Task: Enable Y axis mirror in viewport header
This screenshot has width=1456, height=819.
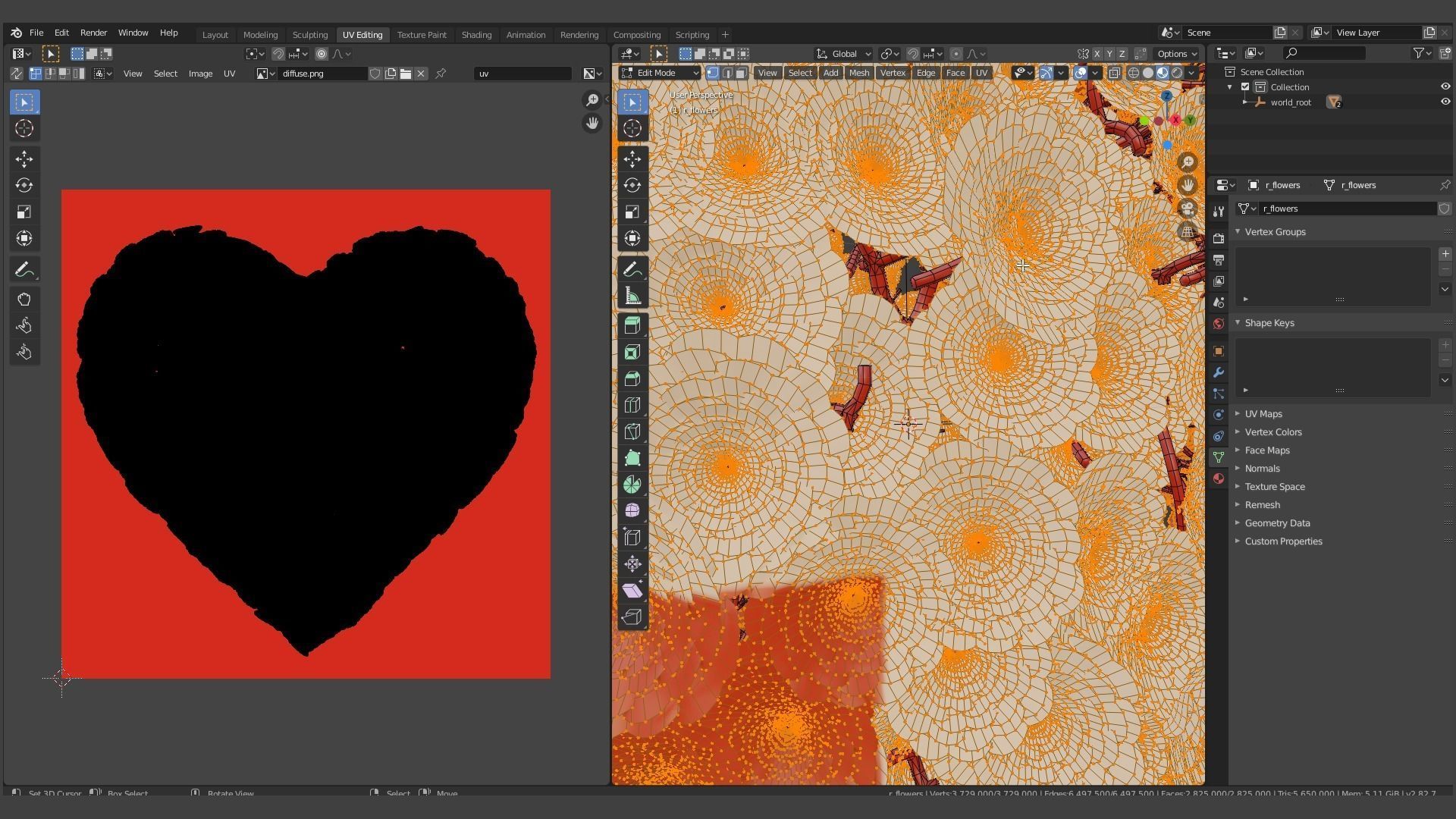Action: click(x=1109, y=54)
